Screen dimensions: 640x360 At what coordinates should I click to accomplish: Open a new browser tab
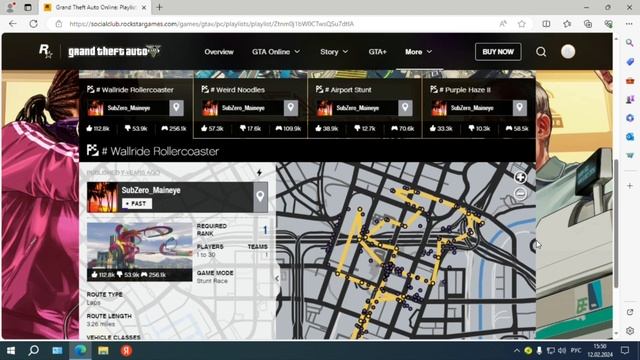coord(160,7)
